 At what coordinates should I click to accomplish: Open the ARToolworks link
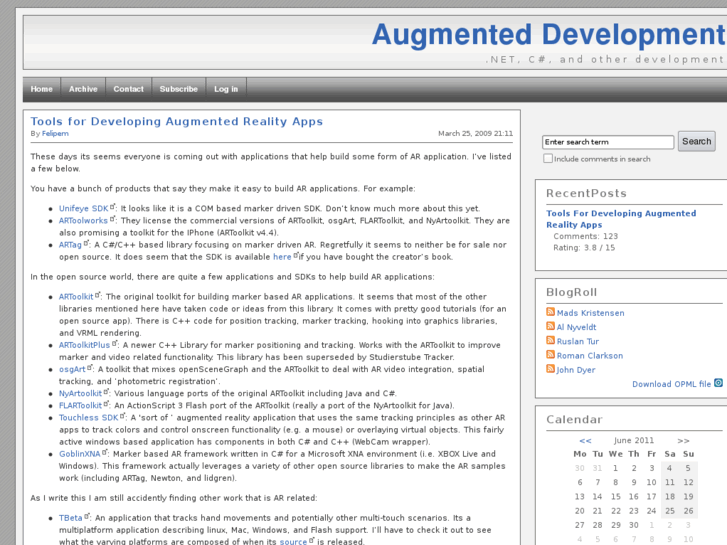point(83,221)
